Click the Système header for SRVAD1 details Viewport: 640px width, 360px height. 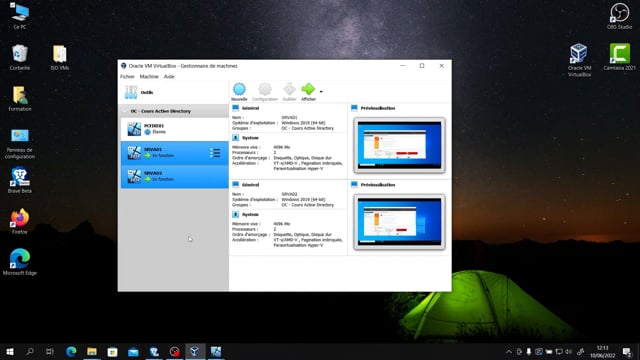[x=250, y=138]
